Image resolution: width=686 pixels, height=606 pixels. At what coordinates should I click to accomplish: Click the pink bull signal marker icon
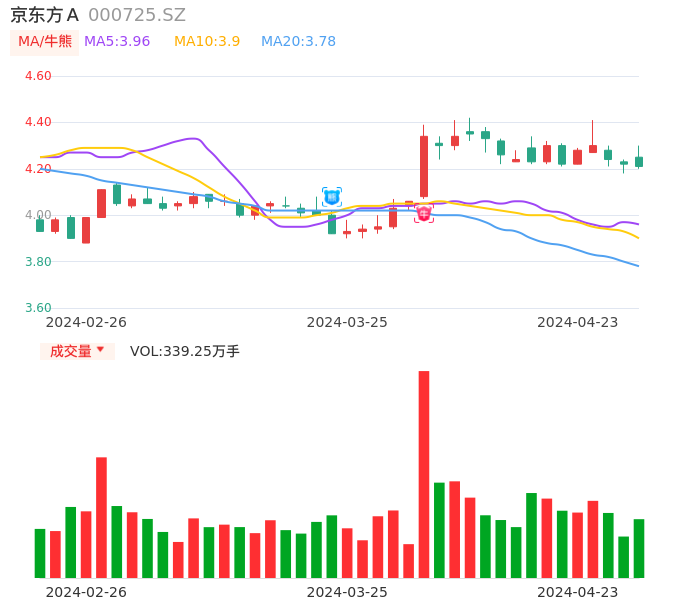[424, 213]
